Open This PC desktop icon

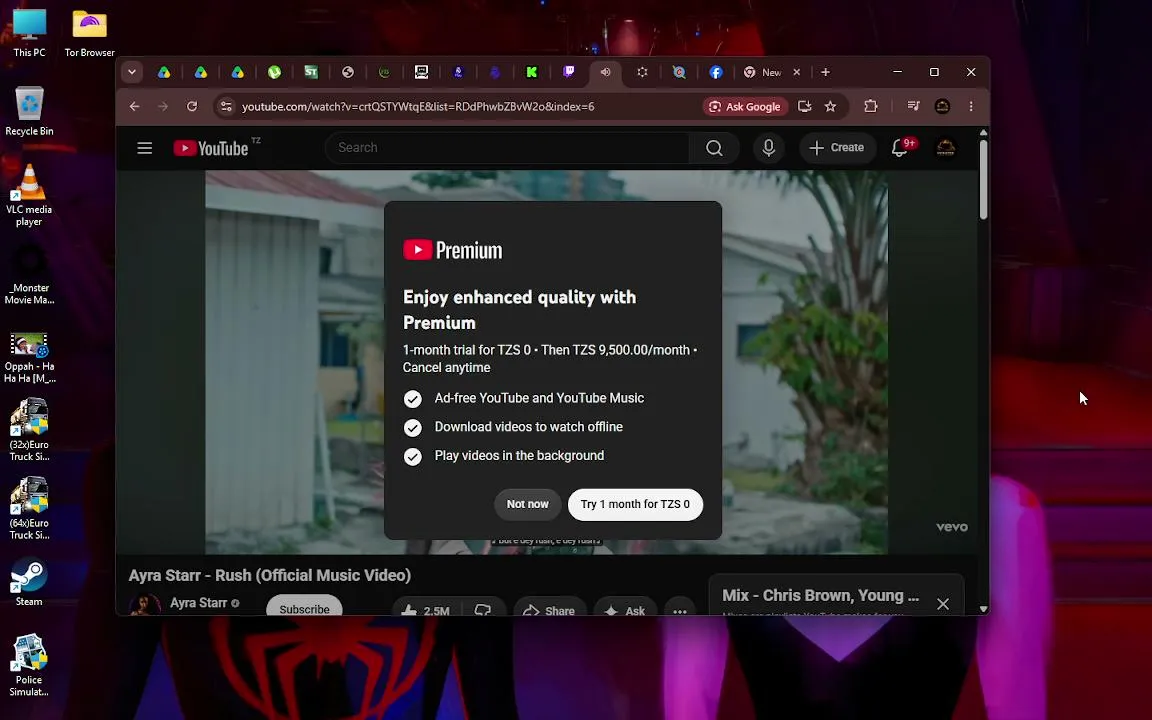29,34
